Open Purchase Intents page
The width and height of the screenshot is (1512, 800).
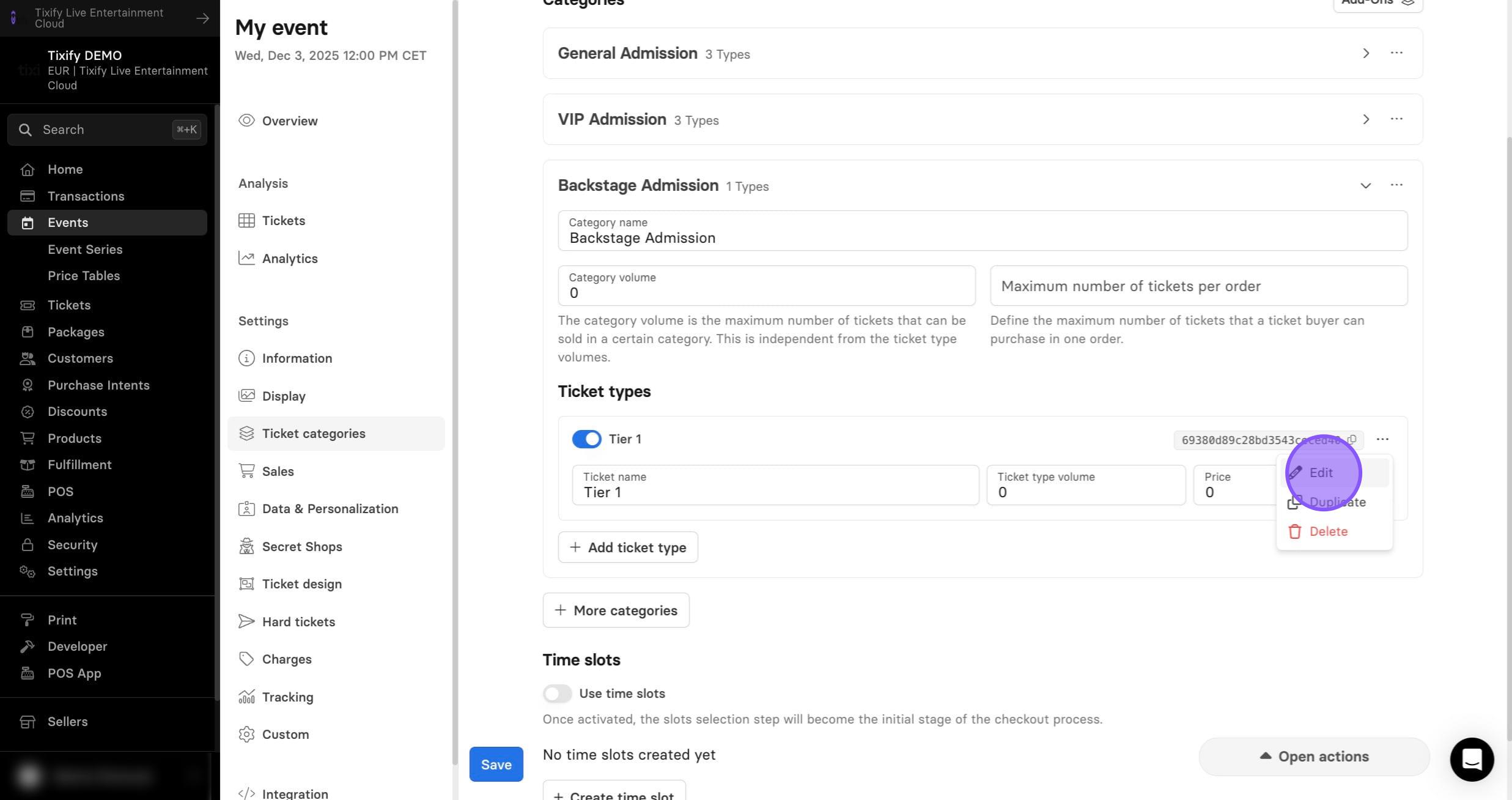click(x=107, y=385)
